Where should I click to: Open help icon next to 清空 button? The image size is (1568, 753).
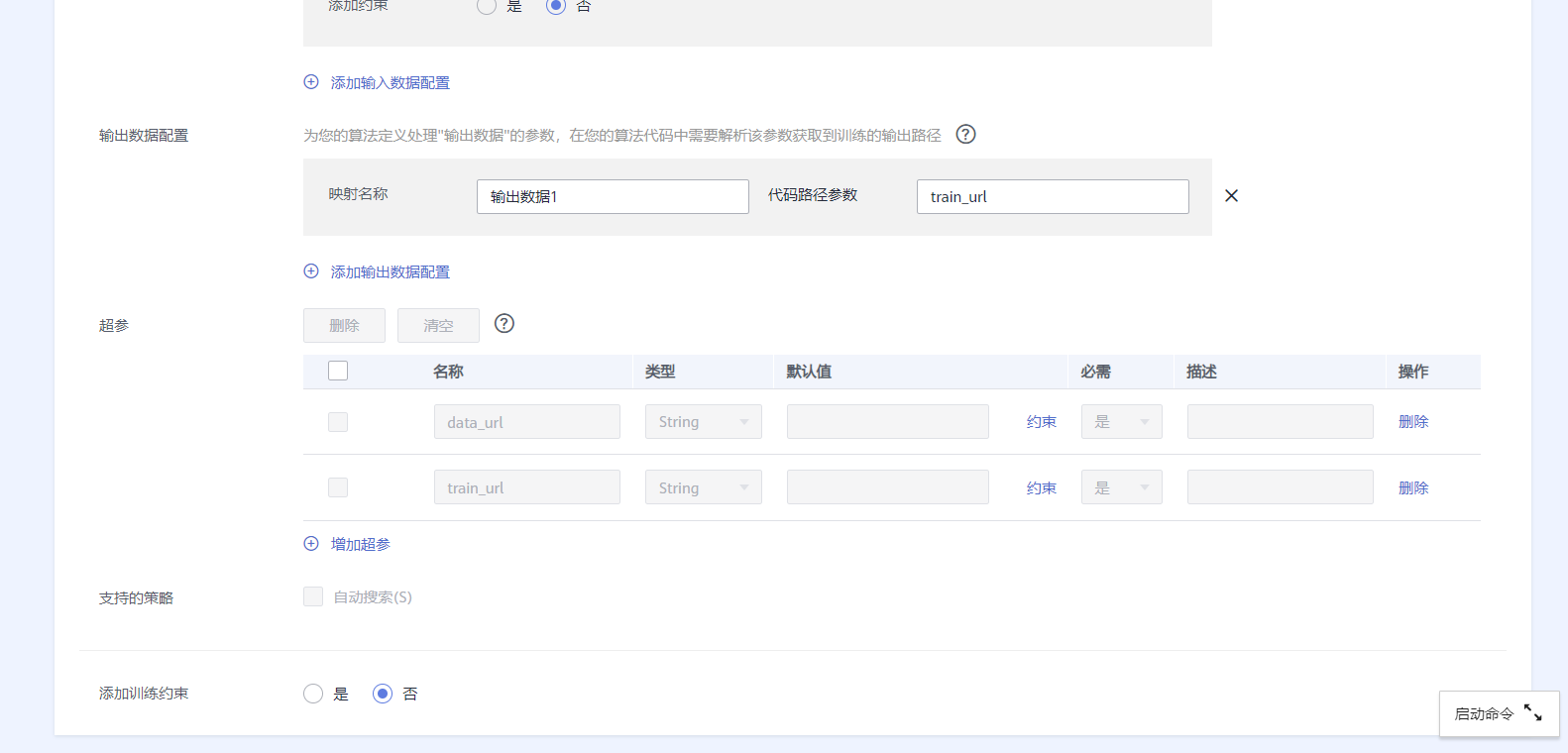click(x=504, y=324)
